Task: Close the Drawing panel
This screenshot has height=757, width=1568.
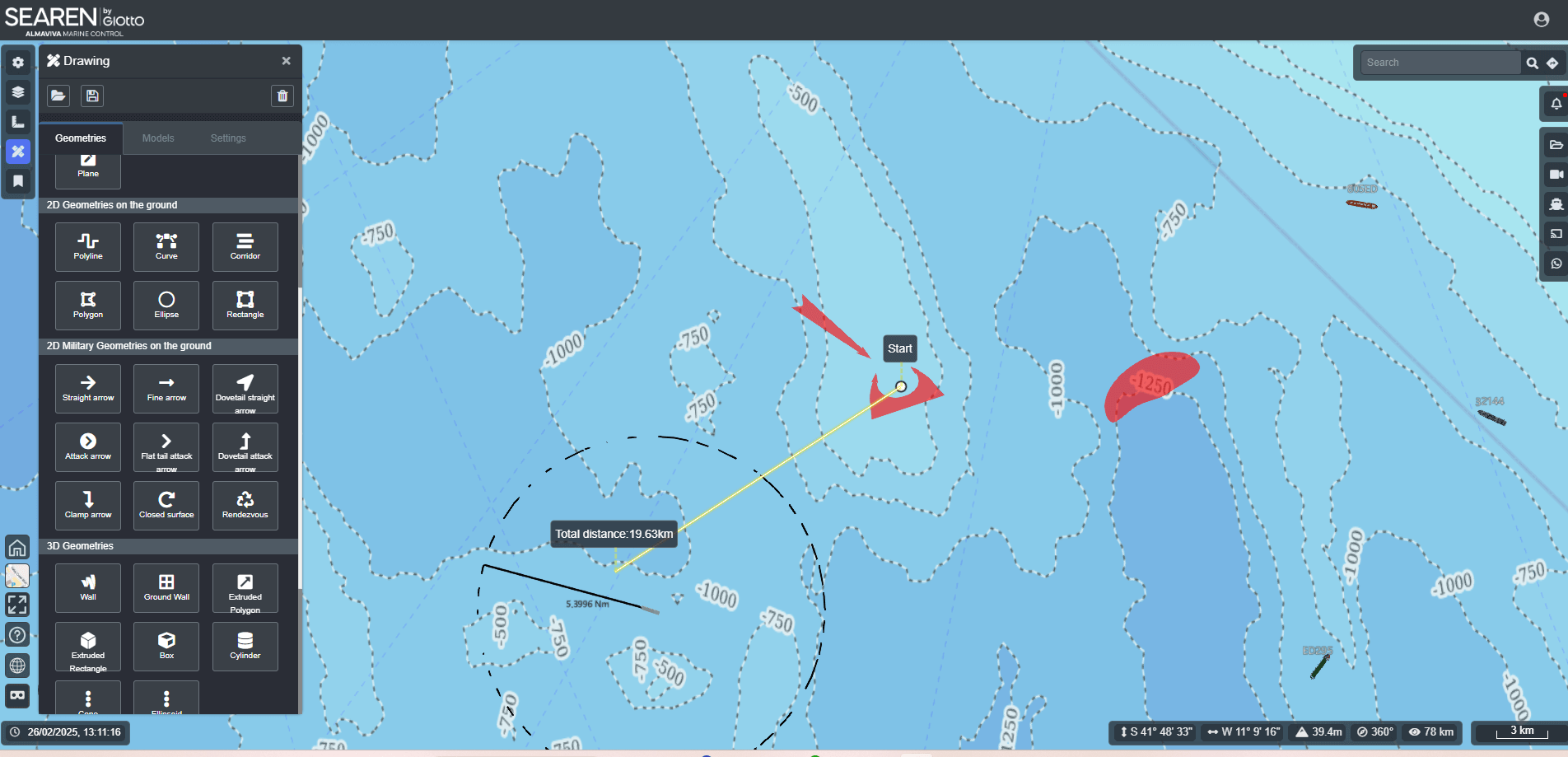Action: click(x=286, y=61)
